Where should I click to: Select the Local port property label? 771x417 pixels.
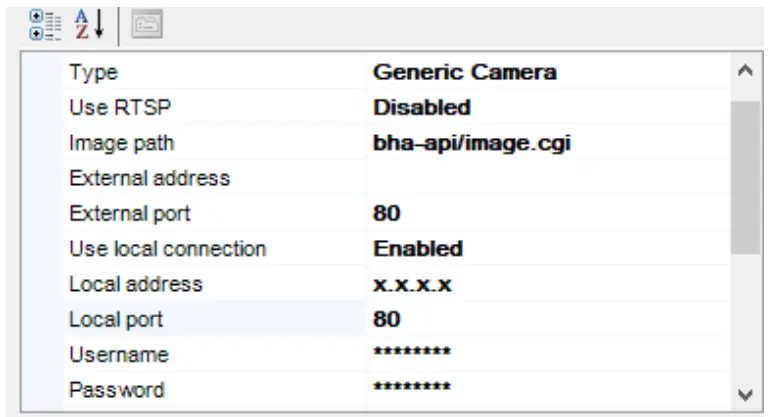pos(115,320)
